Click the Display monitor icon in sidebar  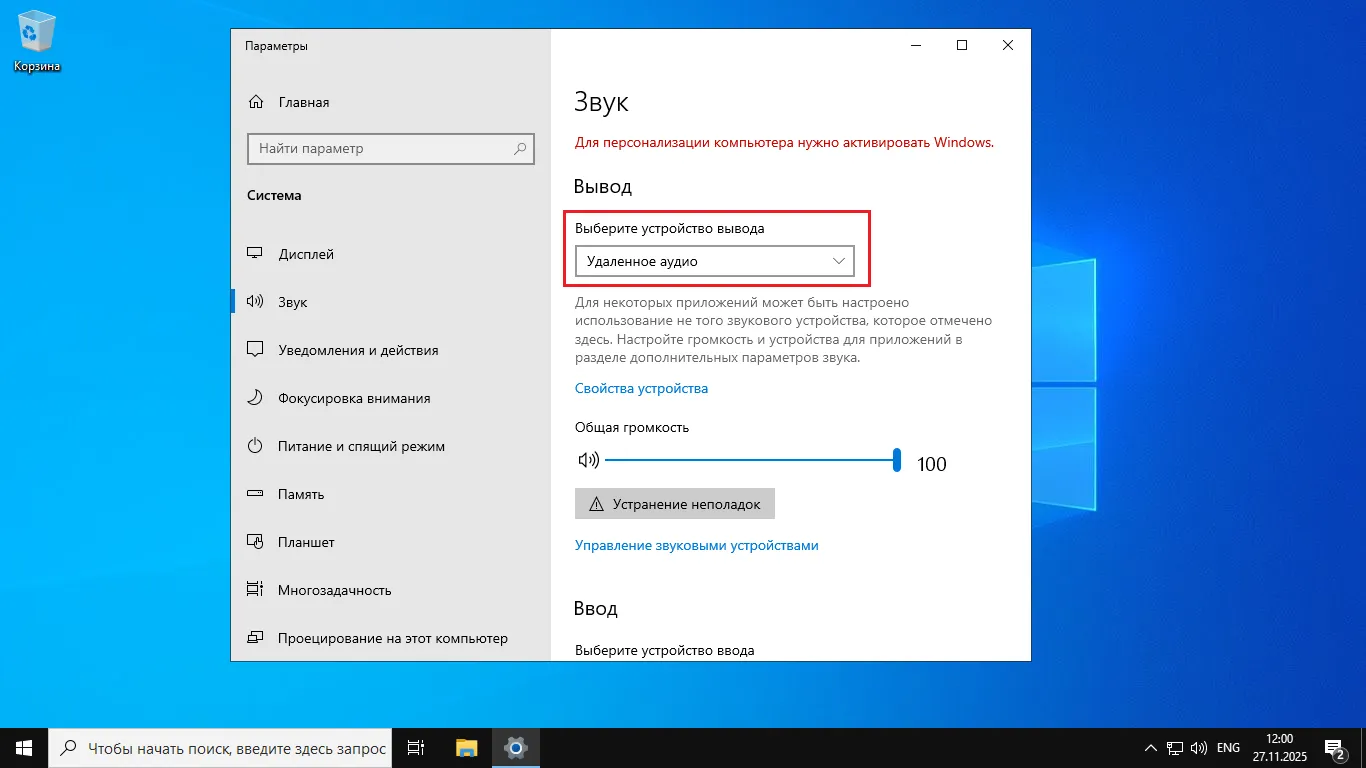click(x=256, y=254)
